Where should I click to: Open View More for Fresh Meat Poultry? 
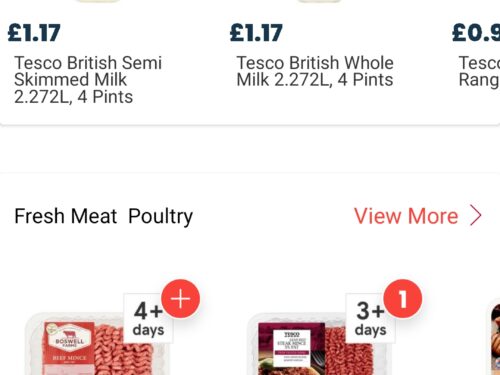tap(418, 216)
